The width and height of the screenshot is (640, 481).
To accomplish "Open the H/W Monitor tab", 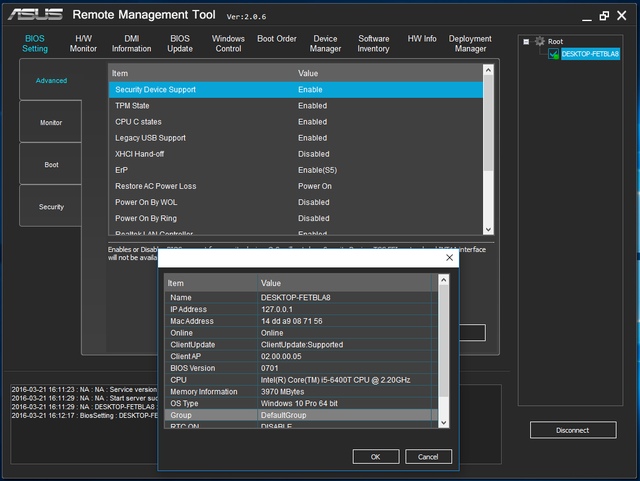I will click(83, 43).
